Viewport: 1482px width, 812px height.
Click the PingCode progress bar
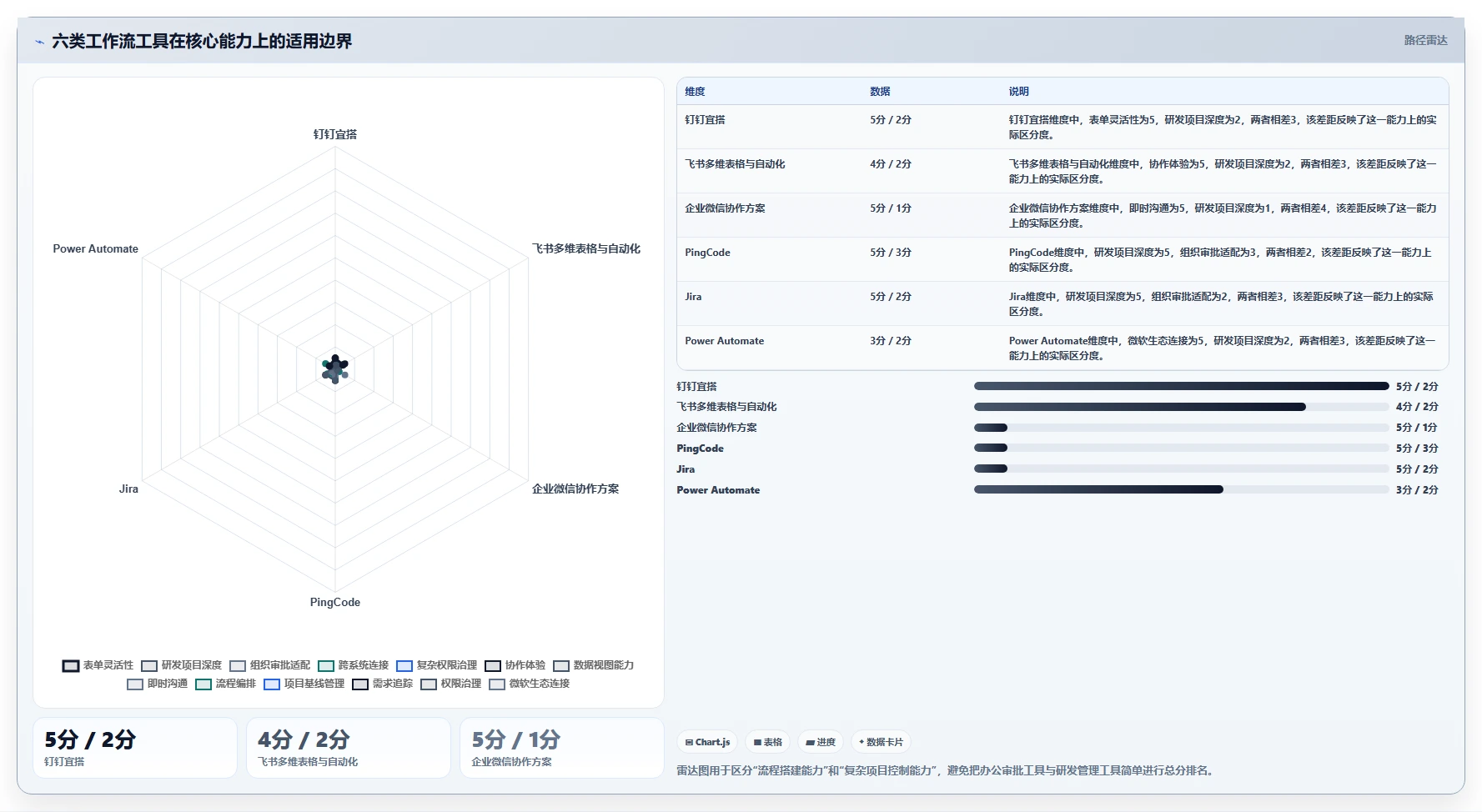click(1181, 449)
